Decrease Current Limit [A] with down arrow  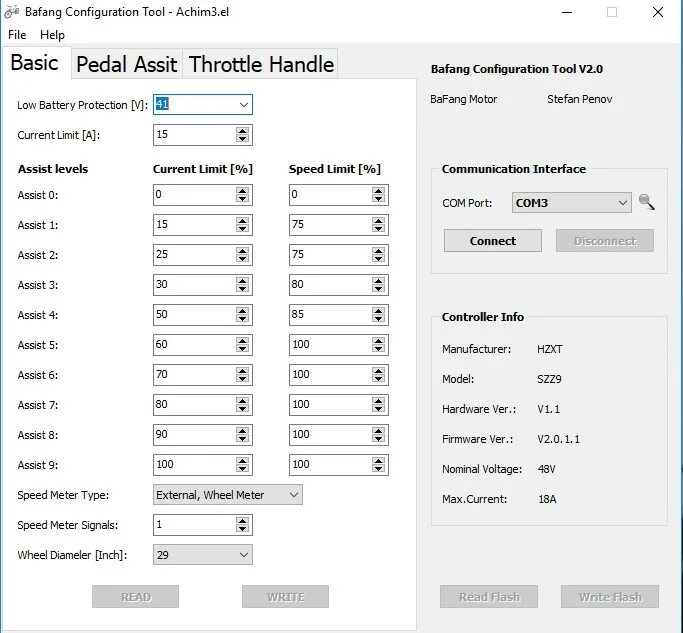coord(243,139)
